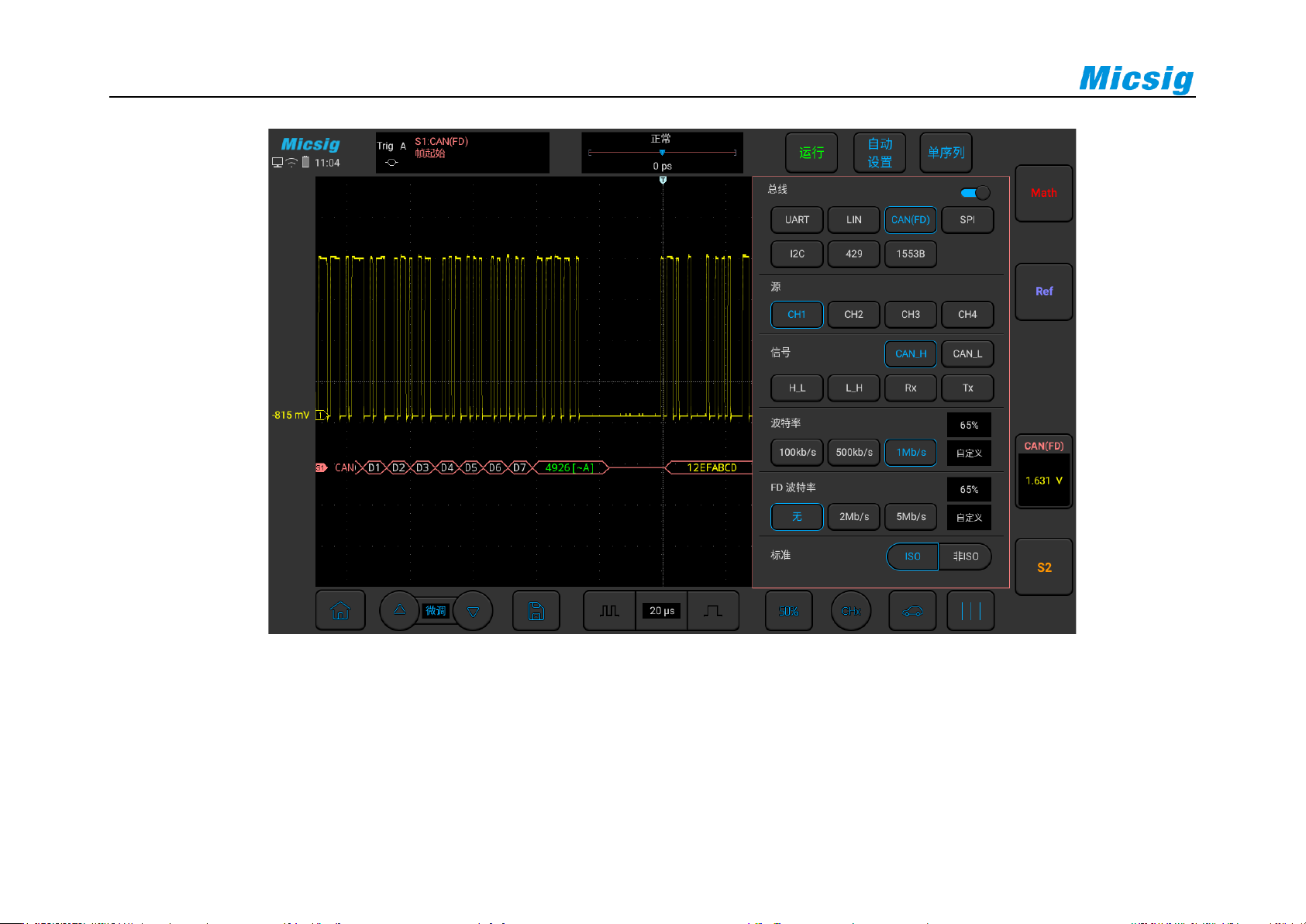Select 2Mb/s FD baud rate
Image resolution: width=1306 pixels, height=924 pixels.
coord(853,517)
